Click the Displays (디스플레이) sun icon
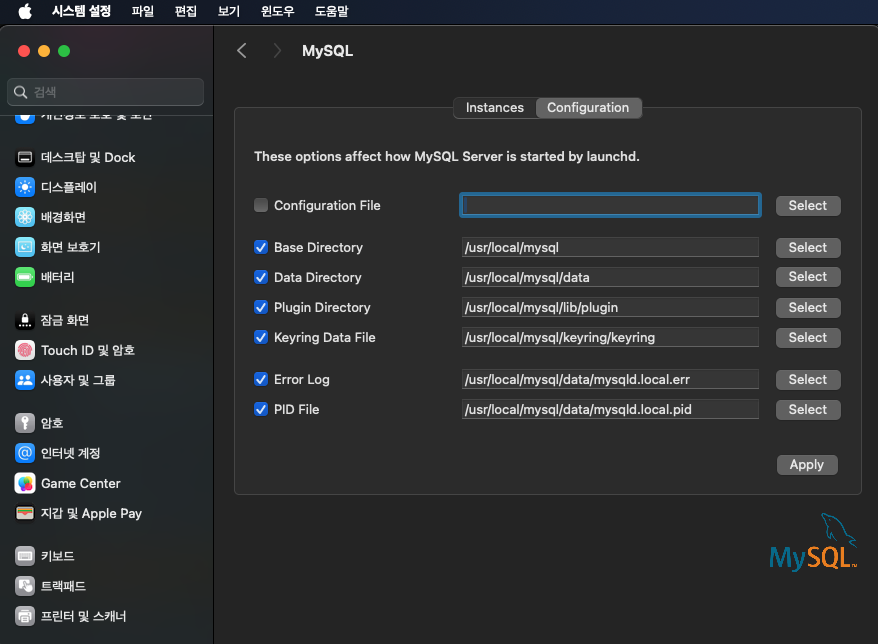The height and width of the screenshot is (644, 878). [25, 188]
